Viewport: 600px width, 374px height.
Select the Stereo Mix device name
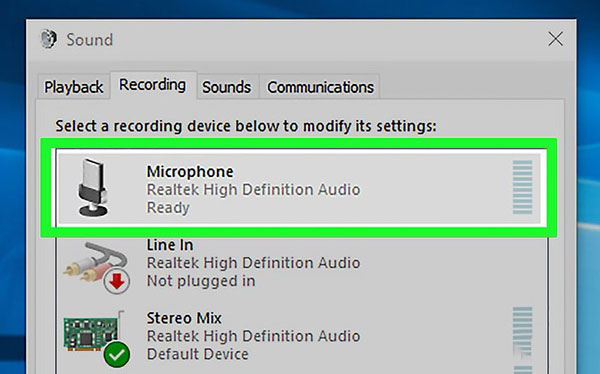[x=184, y=318]
